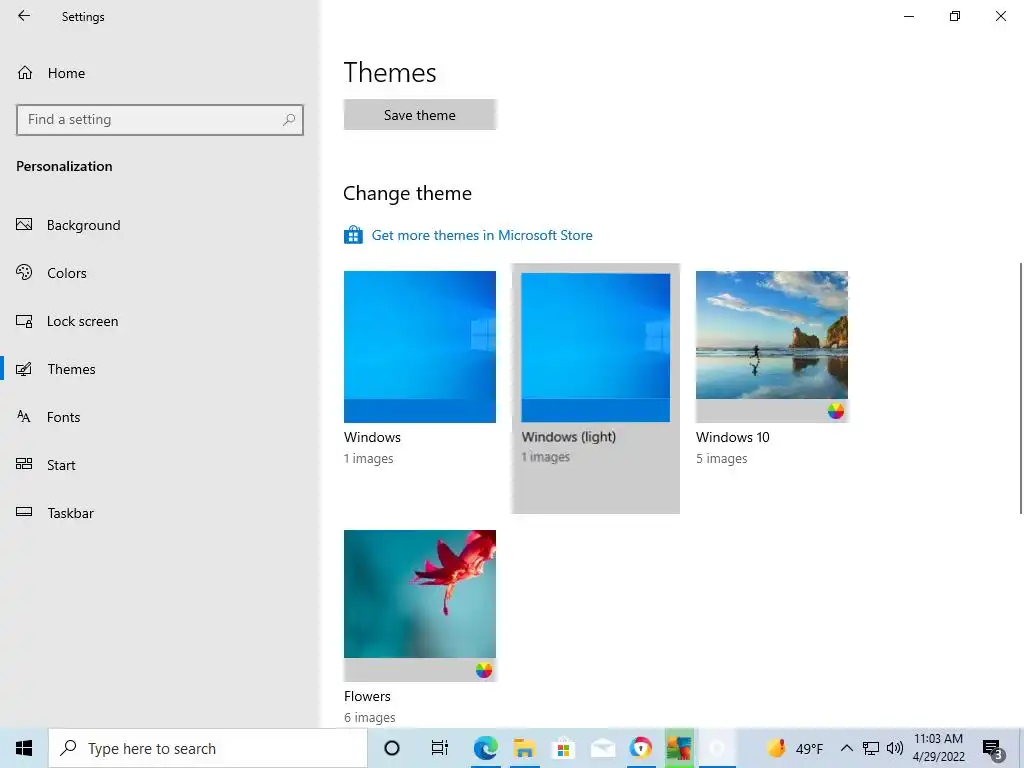This screenshot has width=1024, height=768.
Task: Open the weather widget showing 49°F
Action: coord(795,748)
